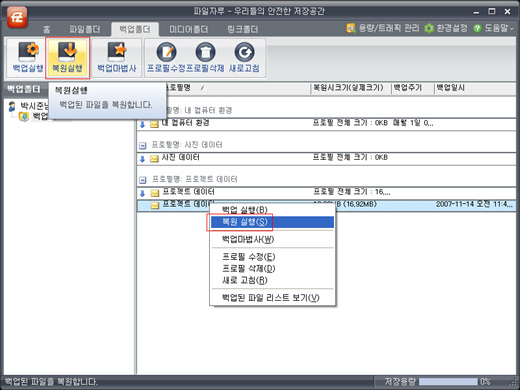
Task: Collapse the 프로필명: 프로젝트 데이터 group
Action: tap(143, 180)
